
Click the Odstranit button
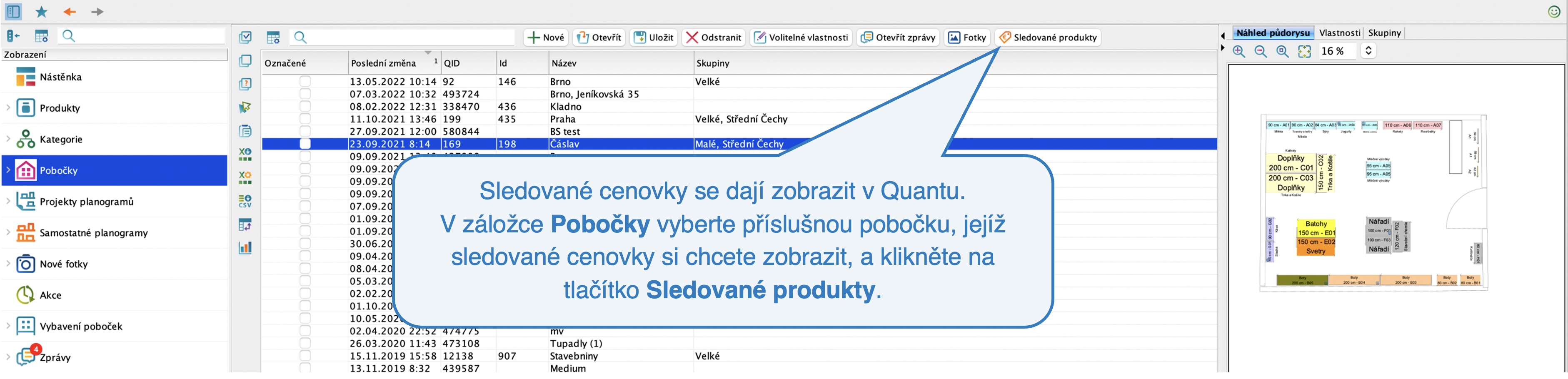point(714,37)
